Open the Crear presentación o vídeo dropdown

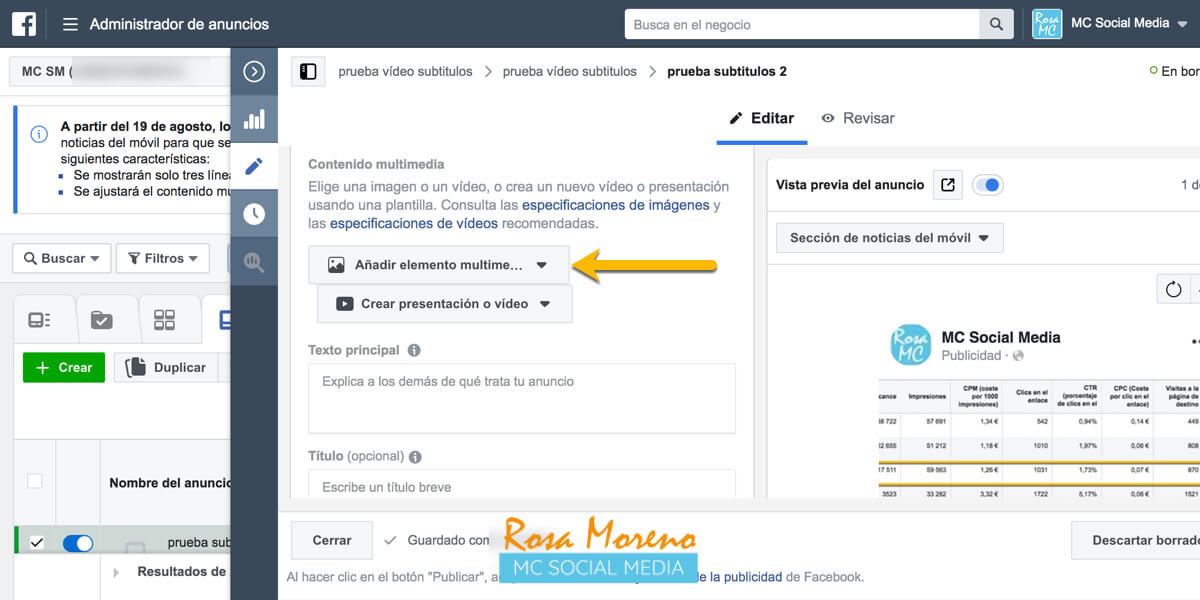coord(444,304)
